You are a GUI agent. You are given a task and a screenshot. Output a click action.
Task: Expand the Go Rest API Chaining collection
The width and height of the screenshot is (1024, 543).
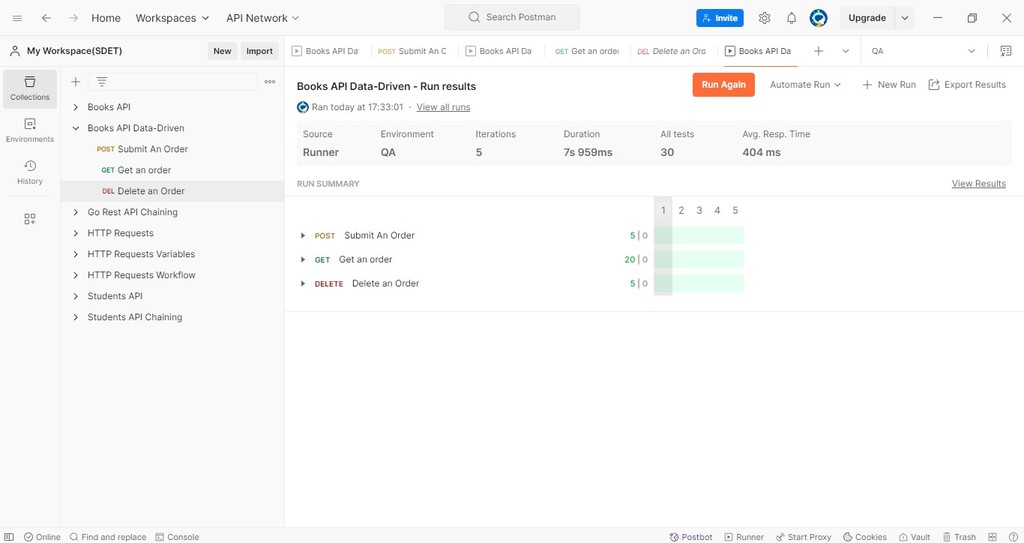click(76, 212)
